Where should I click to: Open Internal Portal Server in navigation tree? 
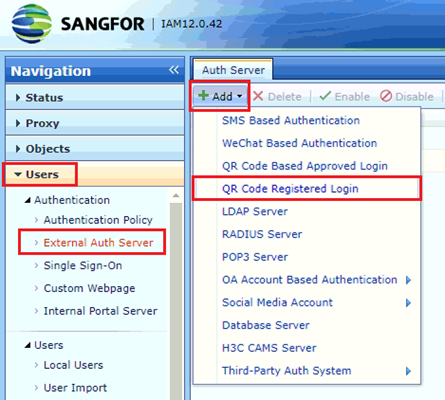pos(100,311)
